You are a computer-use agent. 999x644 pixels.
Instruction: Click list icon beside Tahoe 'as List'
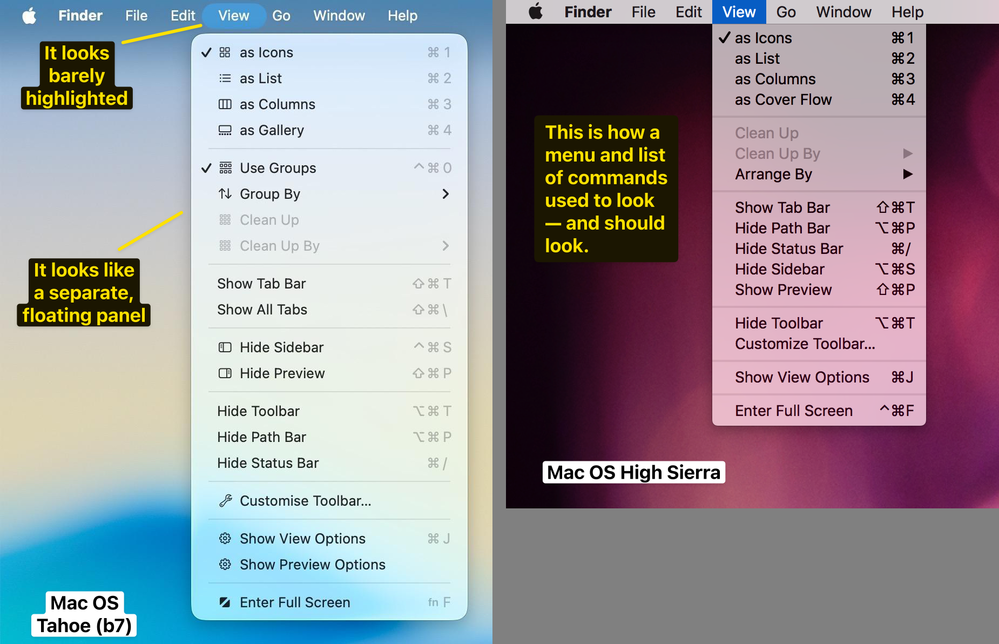[x=225, y=78]
